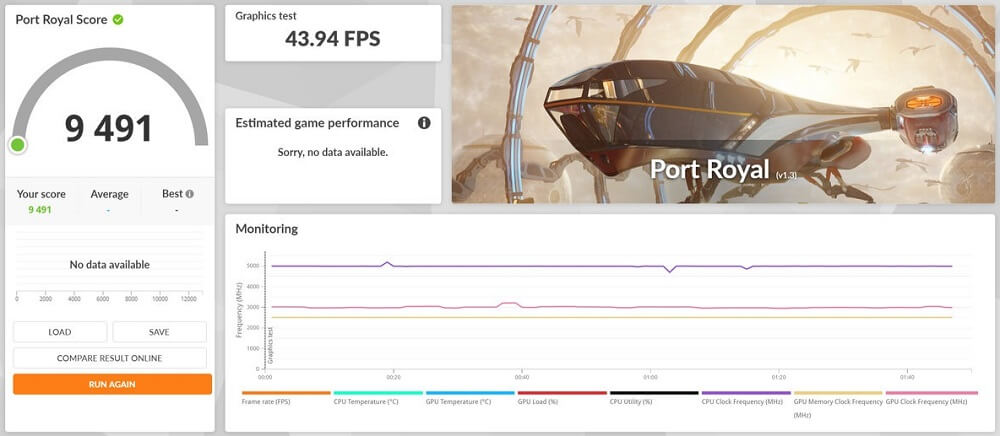Image resolution: width=1000 pixels, height=436 pixels.
Task: Click the Monitoring heading
Action: (267, 229)
